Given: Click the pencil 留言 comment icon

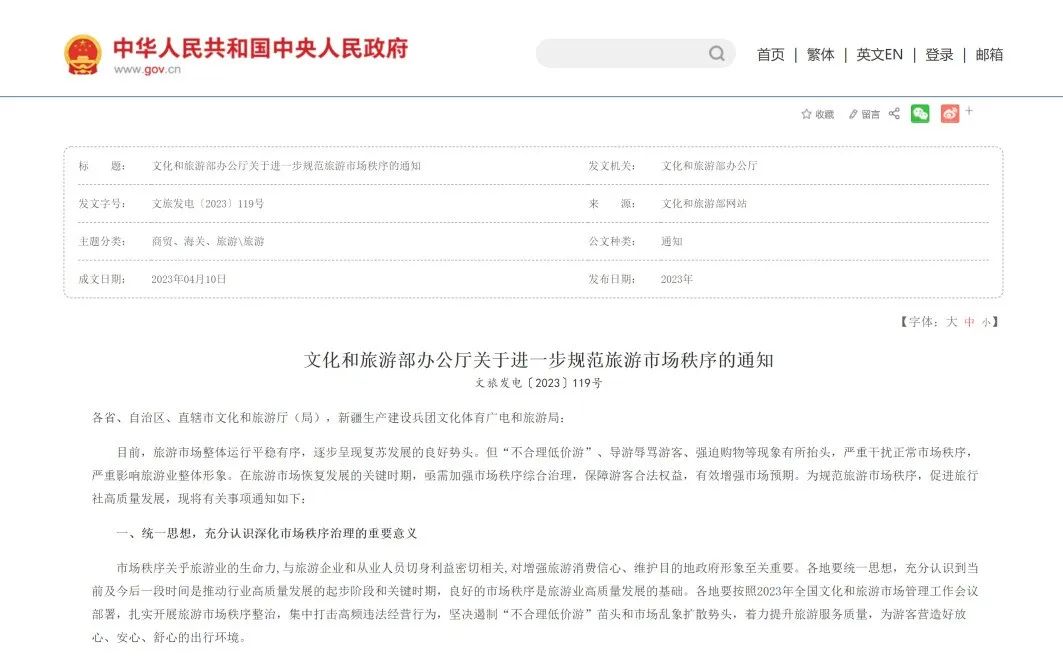Looking at the screenshot, I should [854, 114].
